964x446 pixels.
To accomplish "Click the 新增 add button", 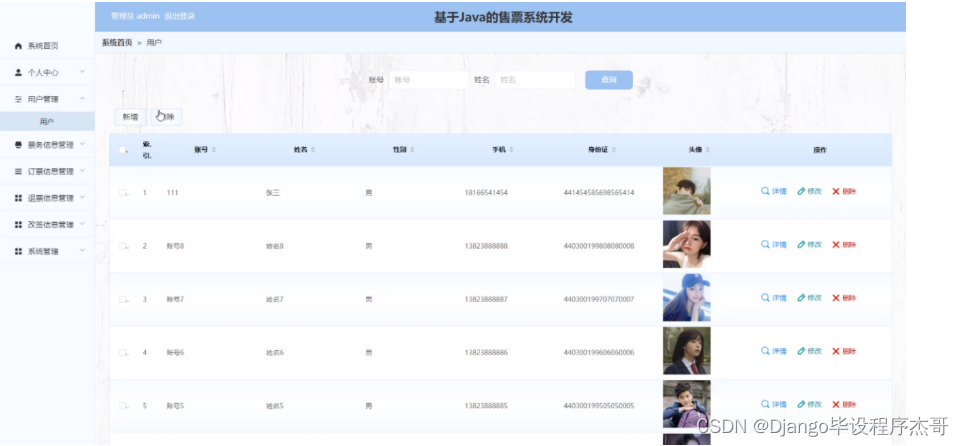I will click(130, 117).
